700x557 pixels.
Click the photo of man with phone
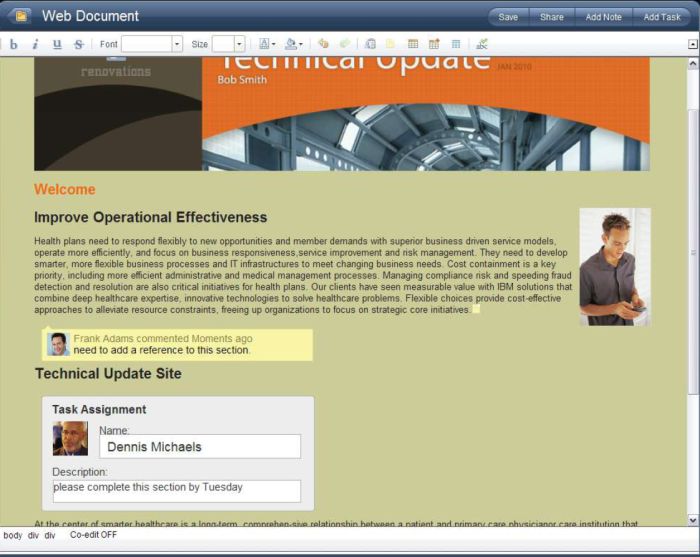[x=615, y=267]
